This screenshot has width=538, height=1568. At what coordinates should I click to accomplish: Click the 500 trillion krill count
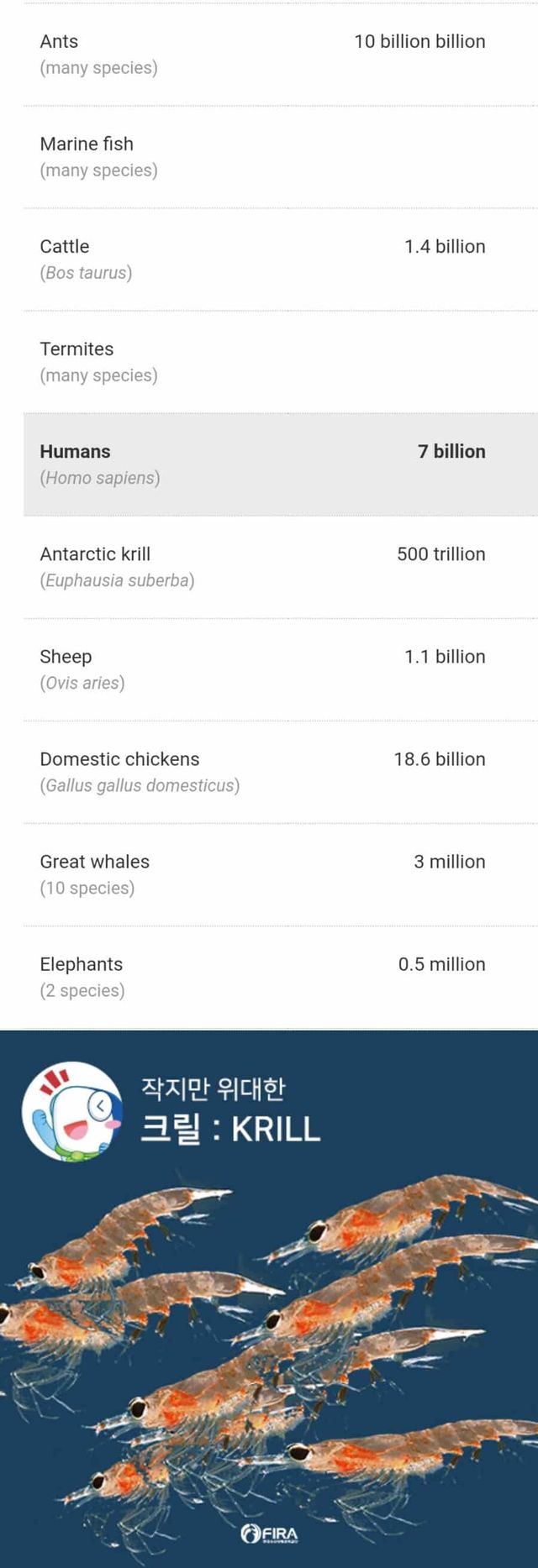click(x=440, y=553)
